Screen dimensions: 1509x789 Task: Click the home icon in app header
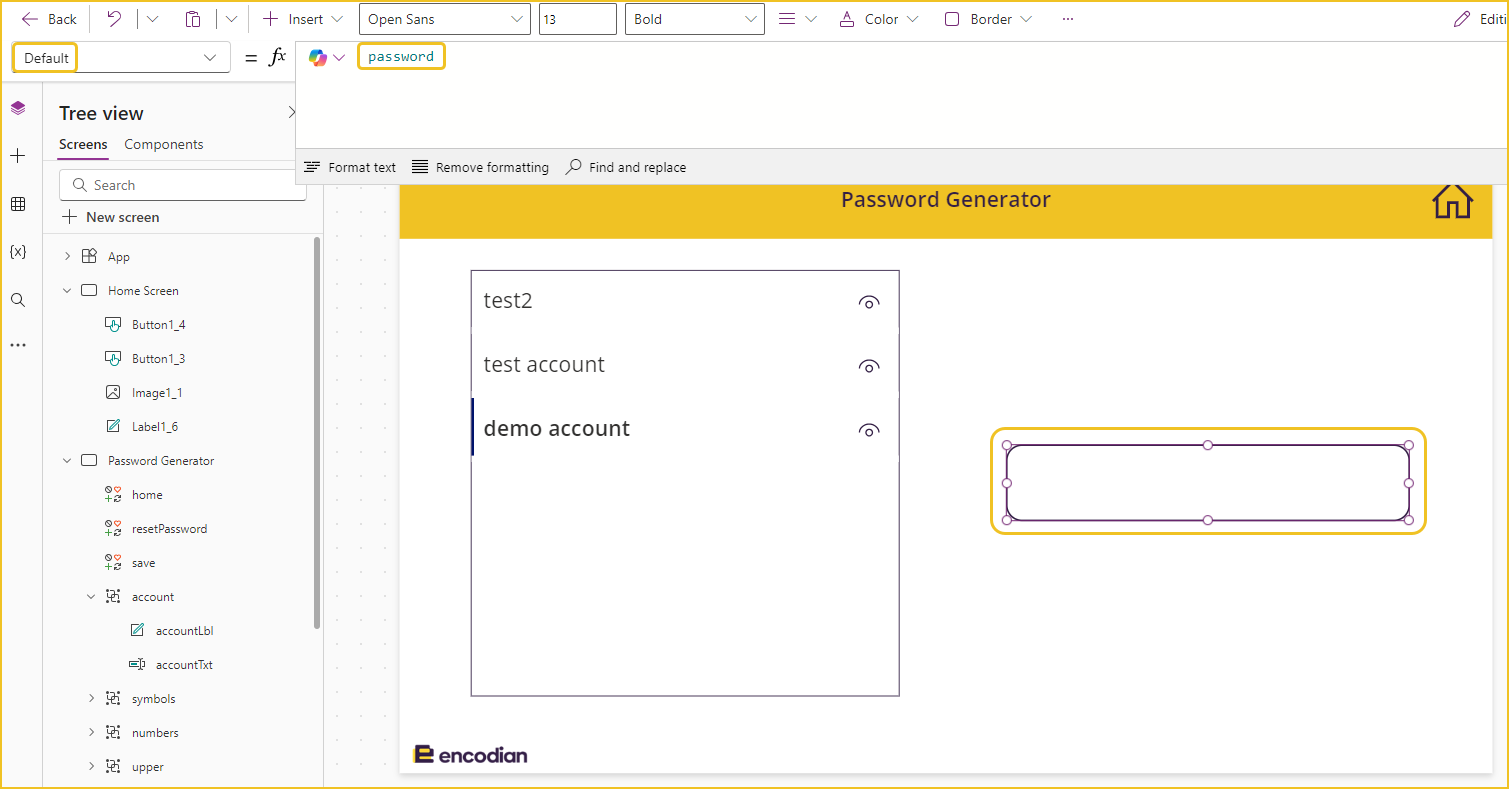(1452, 200)
